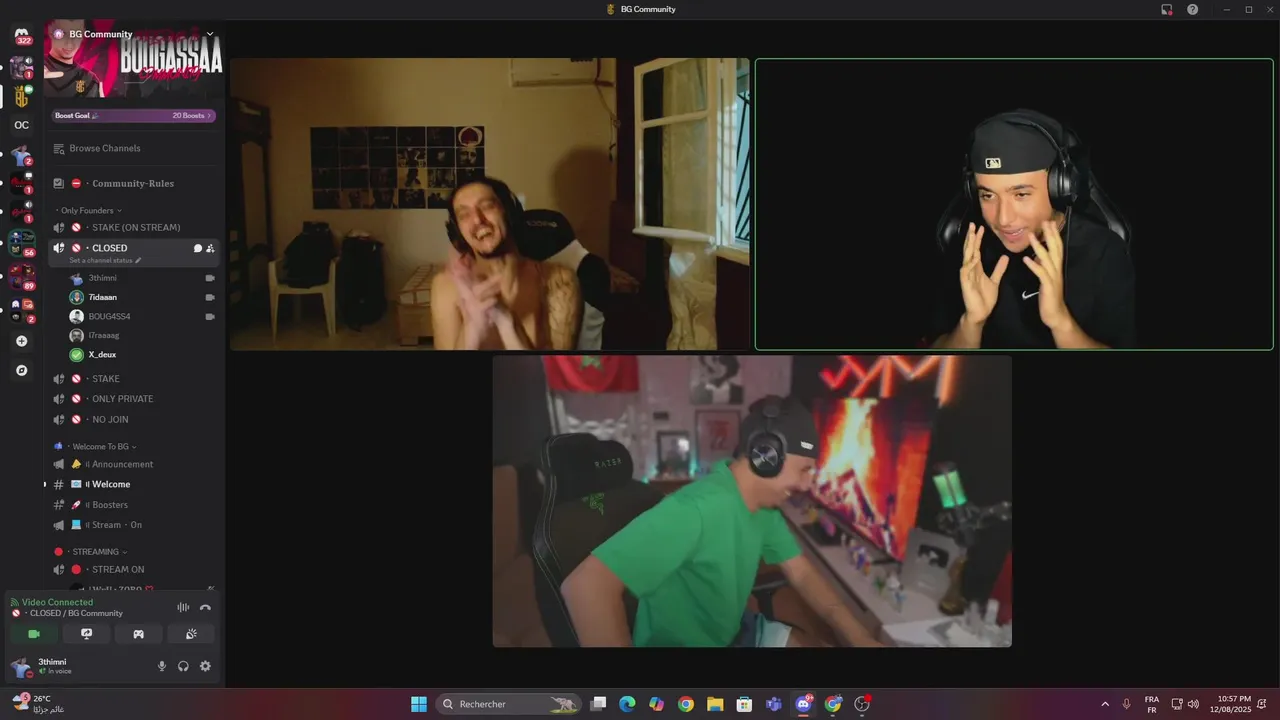Toggle headphones deafen in user panel
This screenshot has width=1280, height=720.
pos(183,666)
